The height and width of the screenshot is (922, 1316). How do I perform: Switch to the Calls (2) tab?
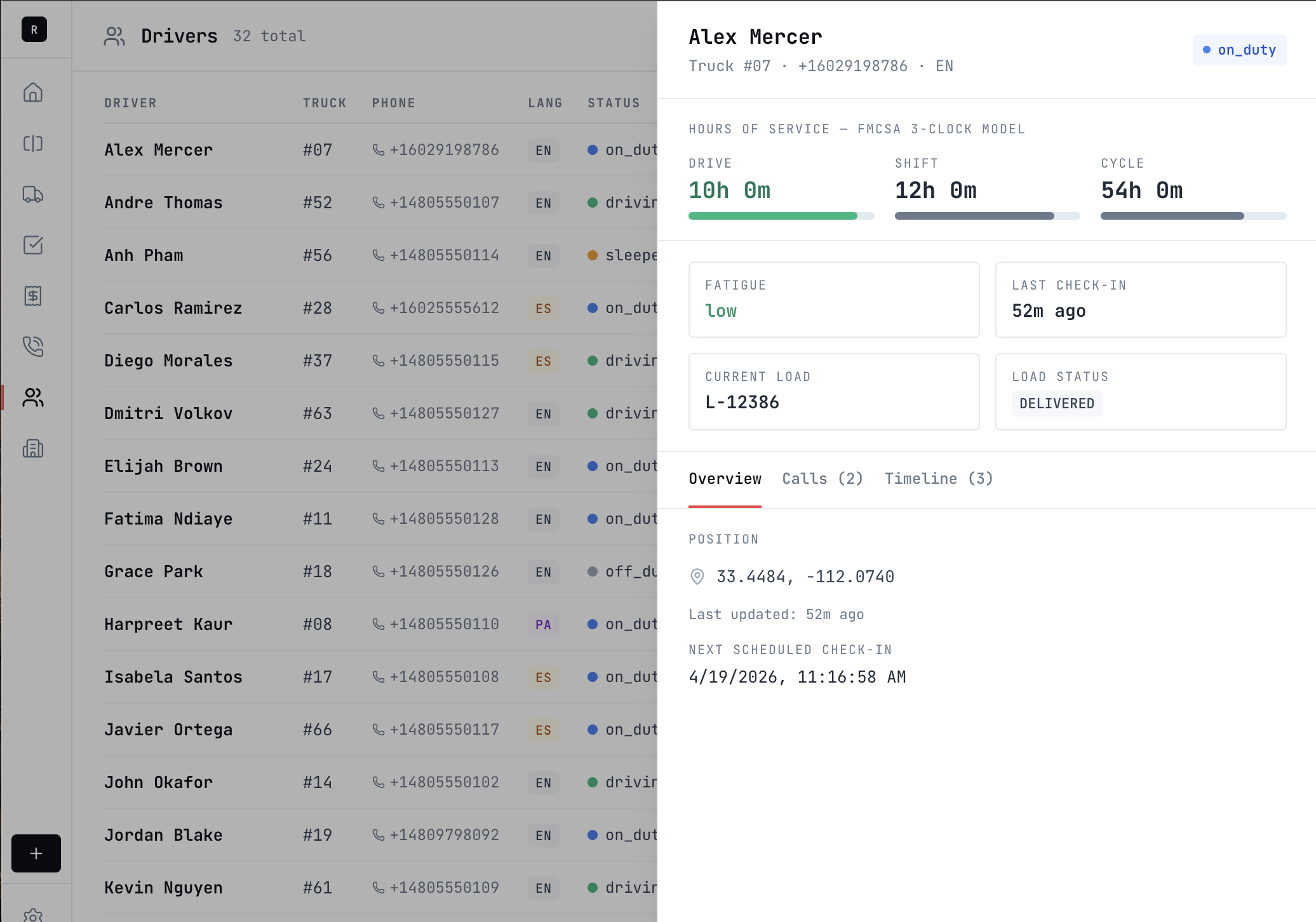pyautogui.click(x=822, y=479)
